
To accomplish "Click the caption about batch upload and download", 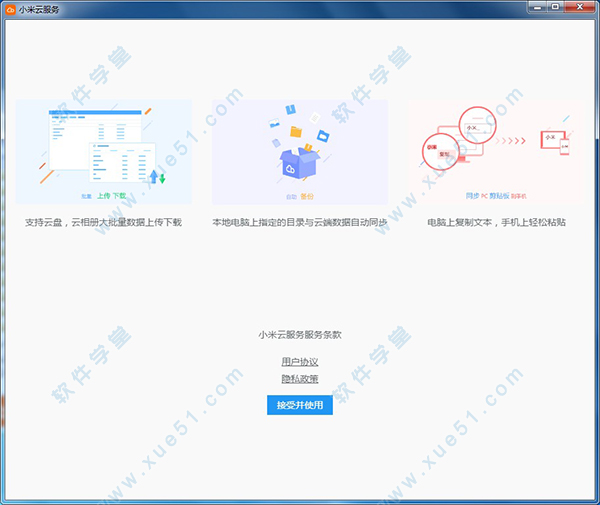I will pos(104,222).
